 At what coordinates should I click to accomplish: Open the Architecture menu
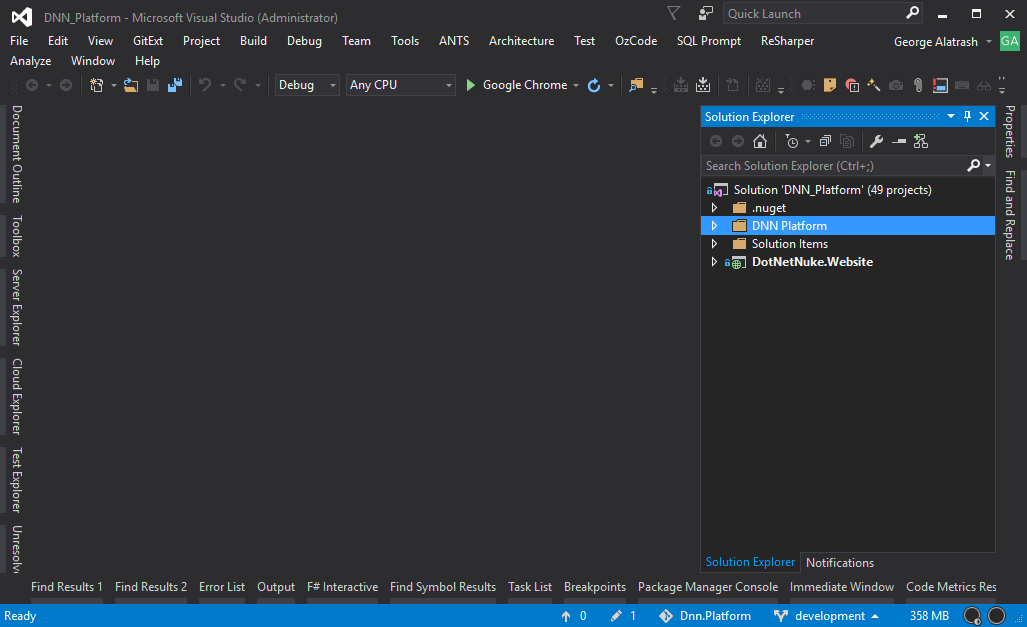(x=521, y=41)
